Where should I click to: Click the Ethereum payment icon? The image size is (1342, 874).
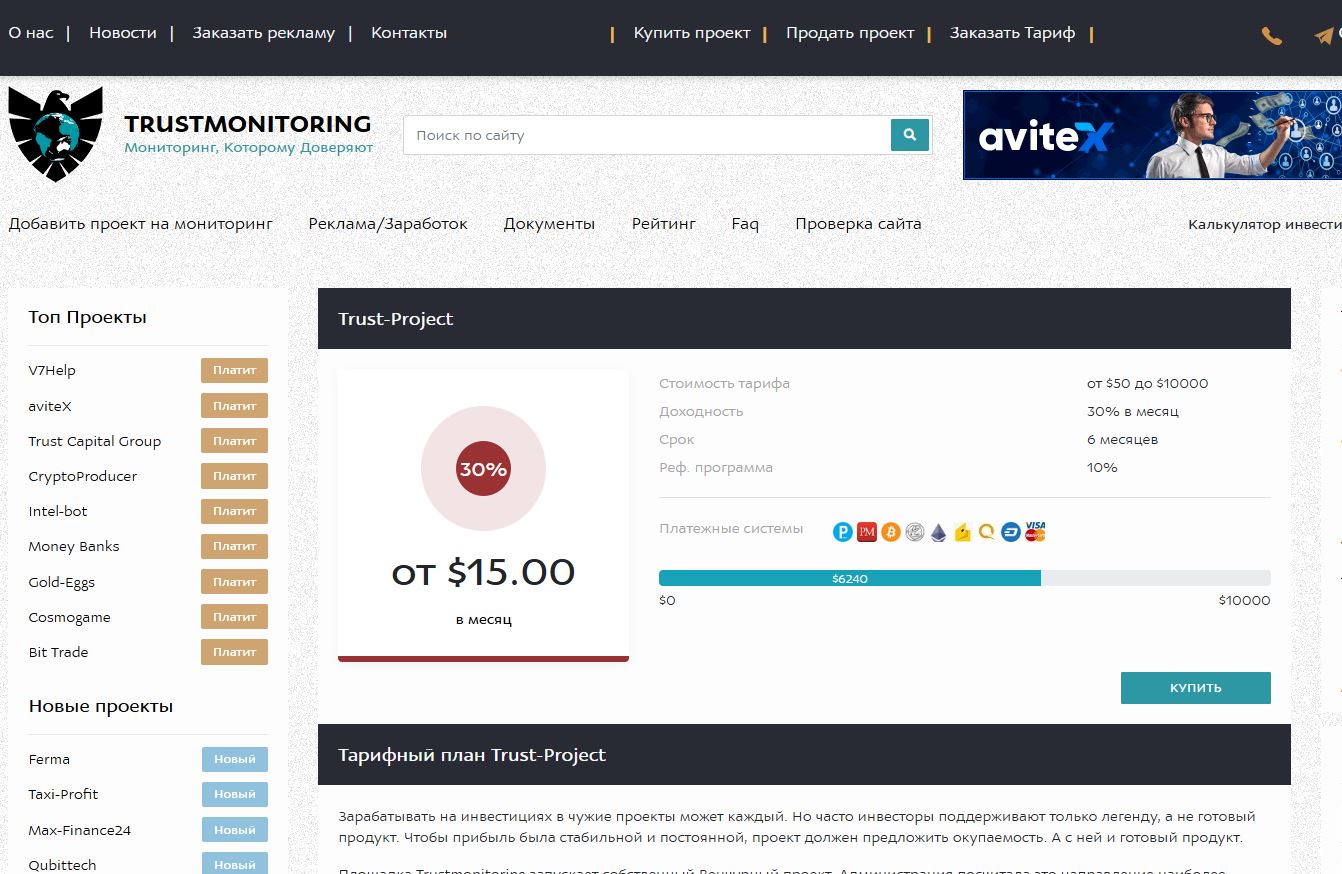click(938, 532)
